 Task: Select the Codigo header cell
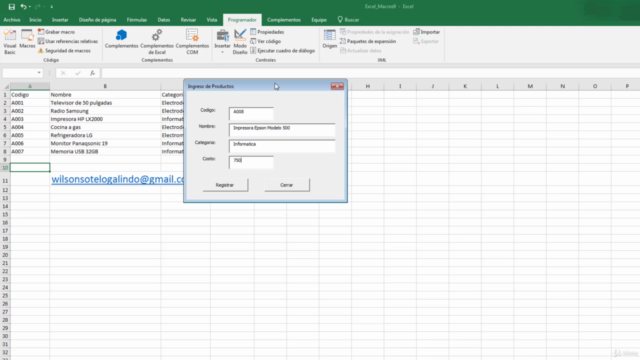[x=30, y=95]
